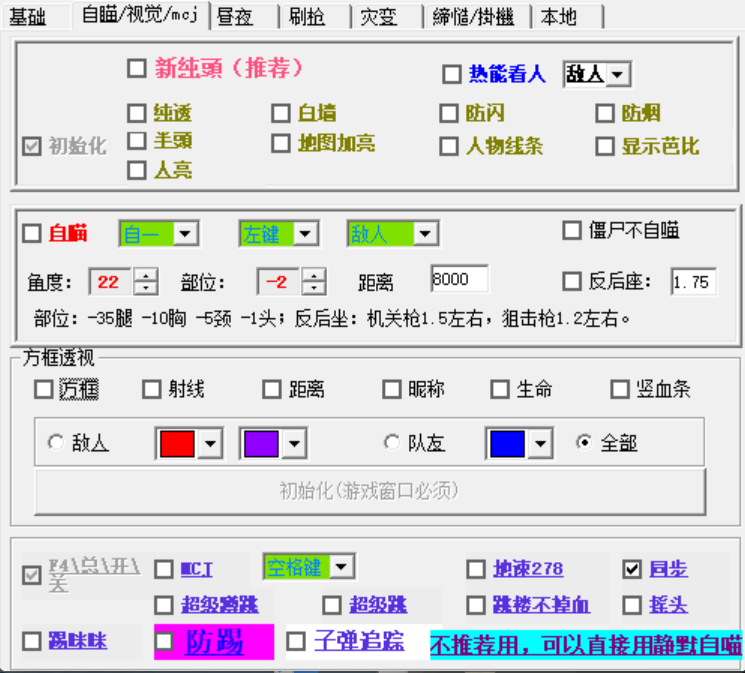Click the red enemy color swatch

coord(177,443)
